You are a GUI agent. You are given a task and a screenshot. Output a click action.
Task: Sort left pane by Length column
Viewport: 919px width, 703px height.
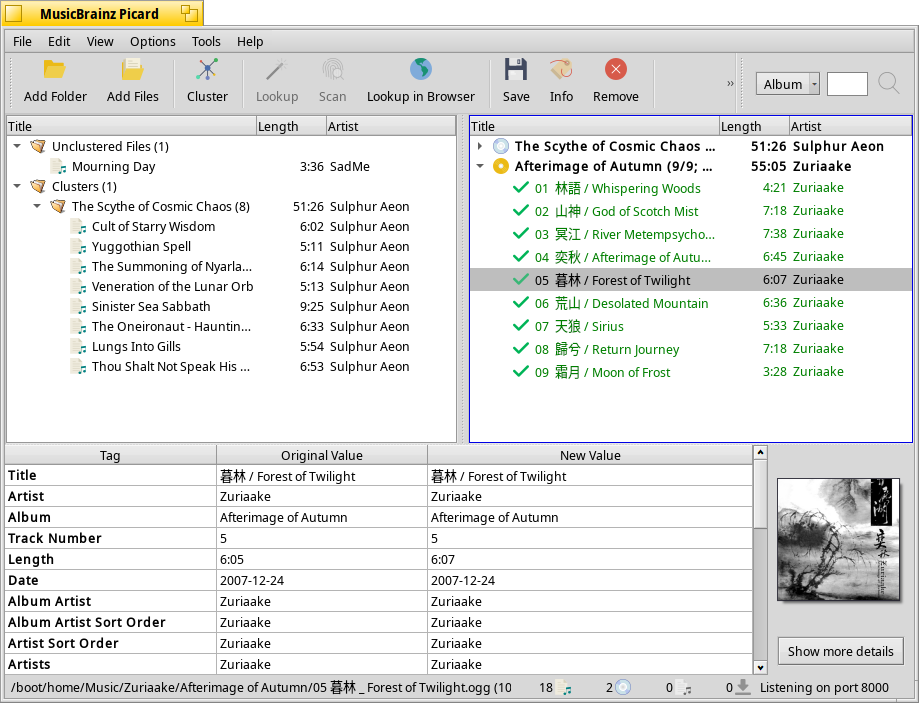(291, 126)
